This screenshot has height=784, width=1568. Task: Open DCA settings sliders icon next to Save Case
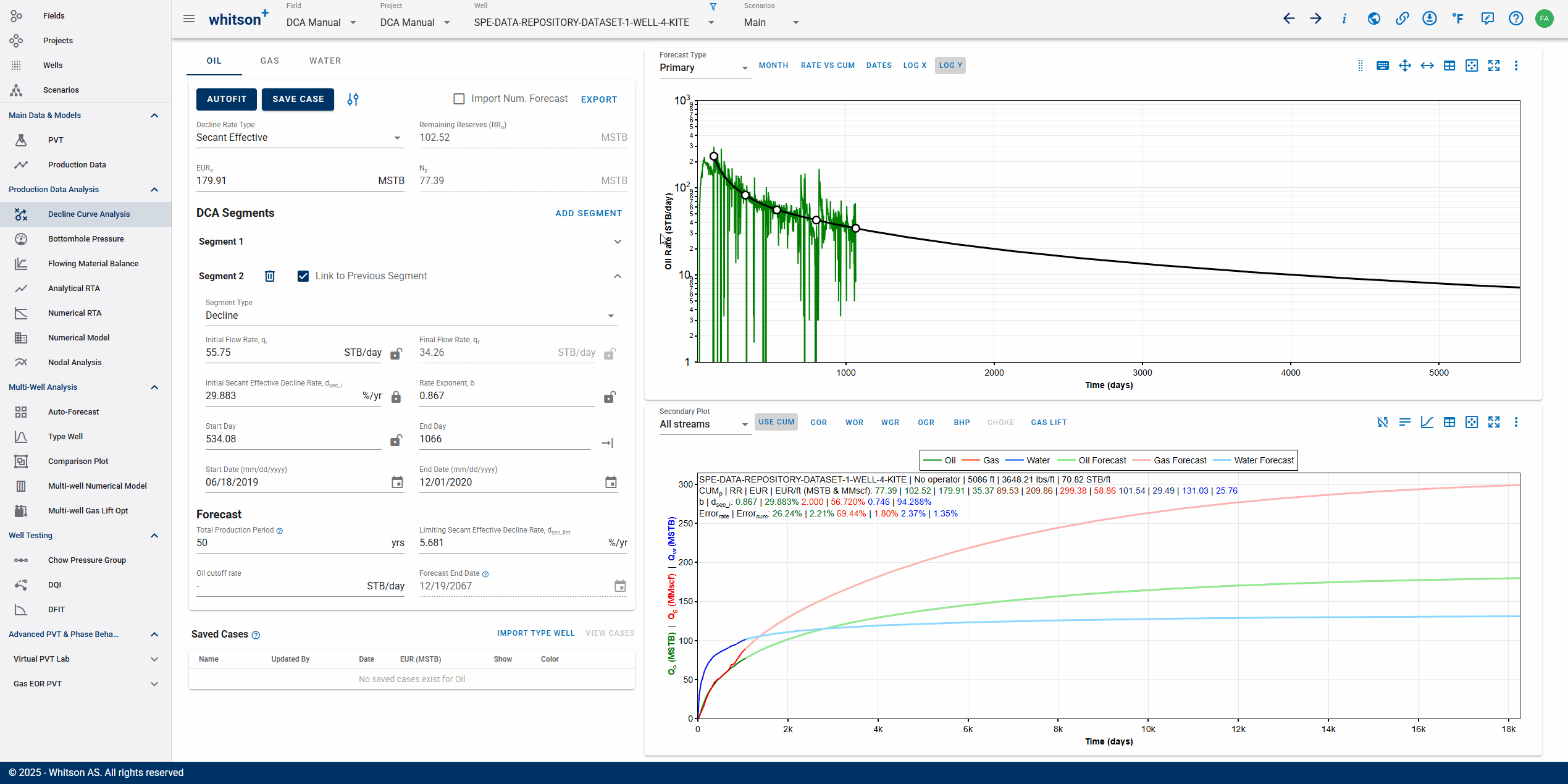tap(353, 99)
